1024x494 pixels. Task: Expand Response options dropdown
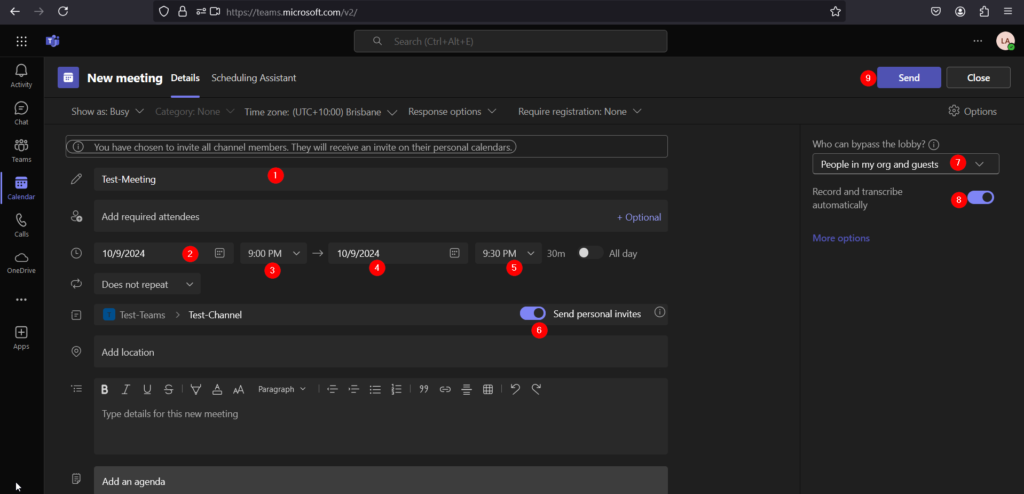point(453,112)
